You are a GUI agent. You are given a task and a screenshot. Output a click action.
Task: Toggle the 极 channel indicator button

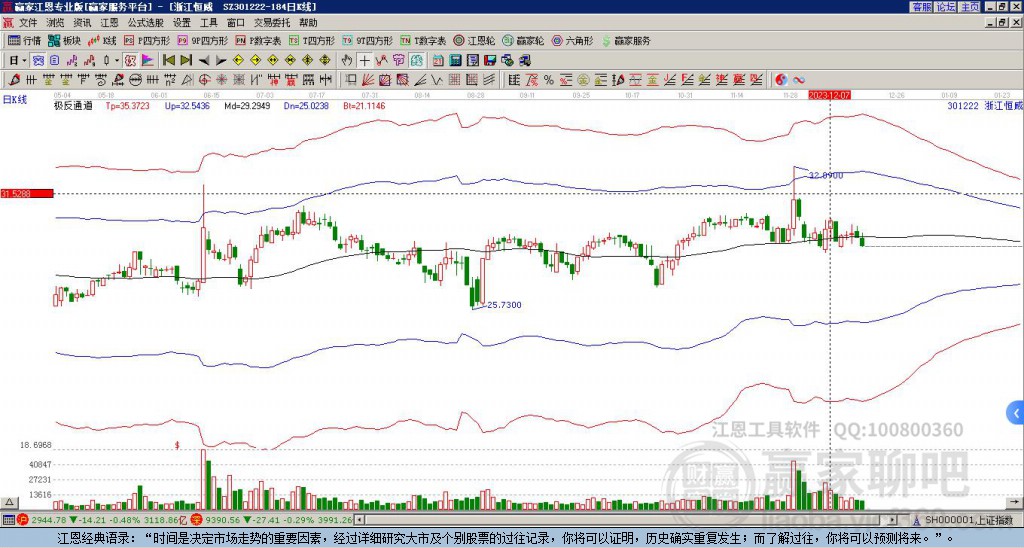click(129, 61)
